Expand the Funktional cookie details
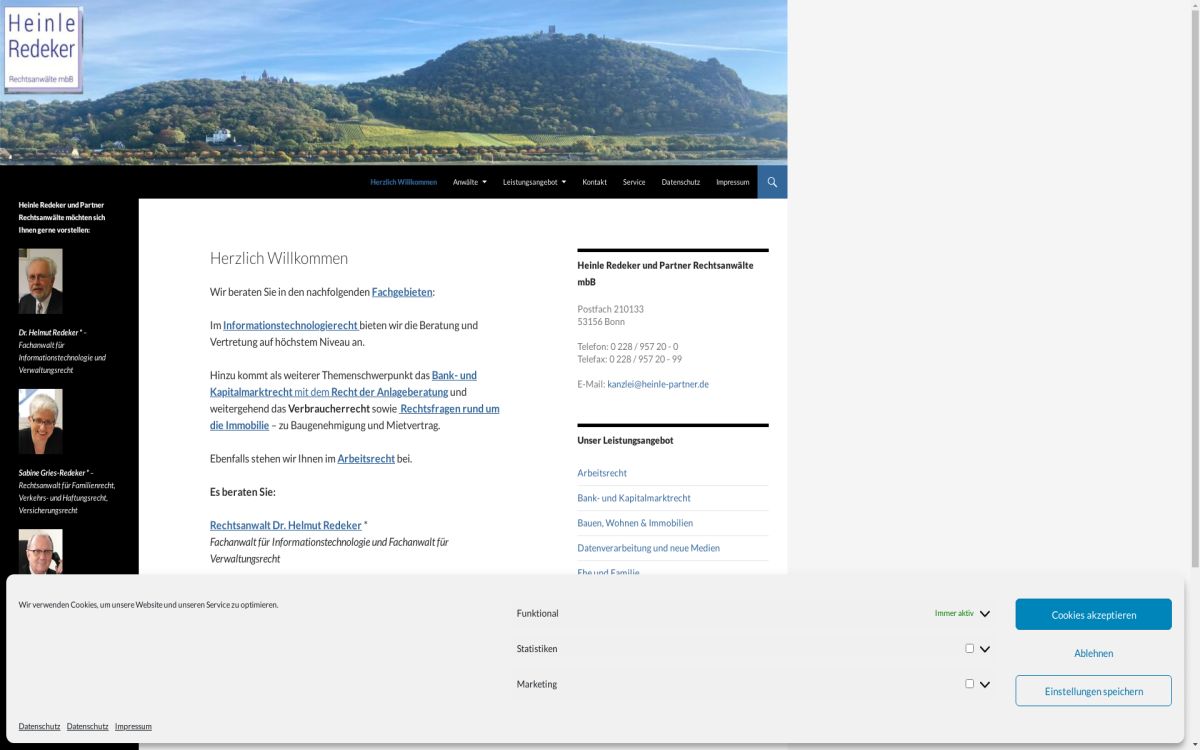Image resolution: width=1200 pixels, height=750 pixels. click(x=985, y=614)
